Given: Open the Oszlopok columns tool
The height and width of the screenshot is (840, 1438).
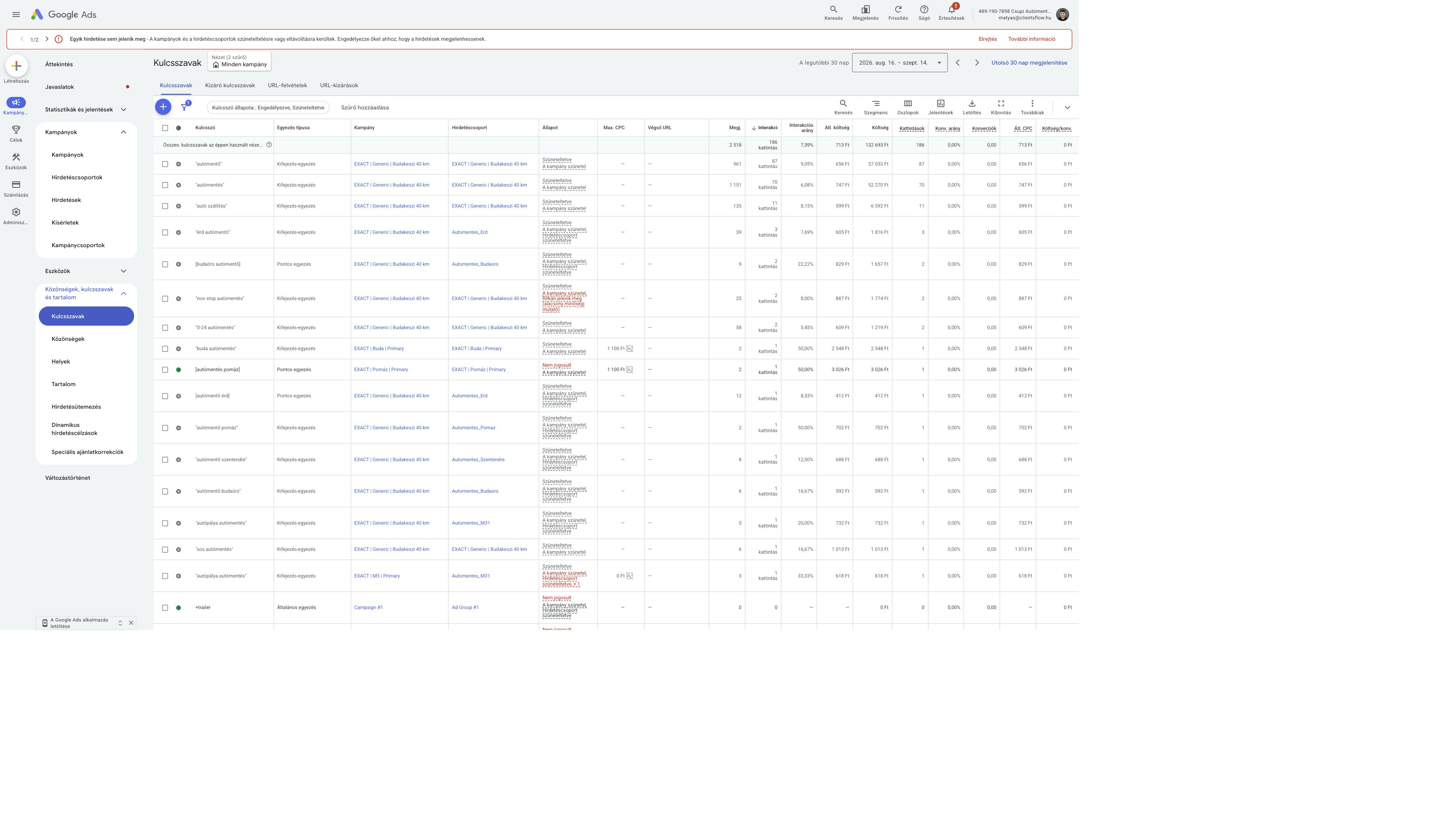Looking at the screenshot, I should point(908,107).
